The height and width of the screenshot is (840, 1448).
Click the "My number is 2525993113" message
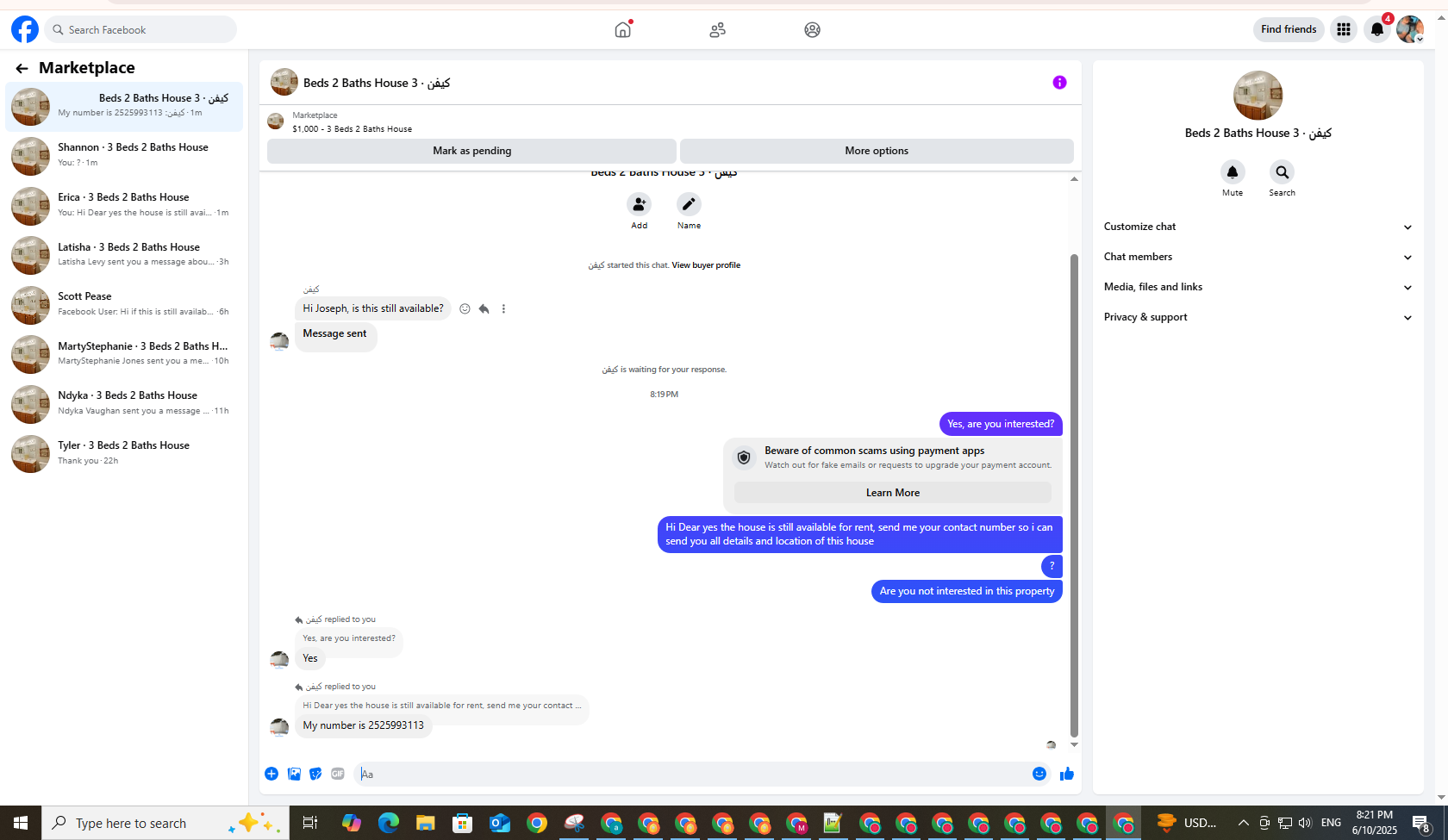(x=363, y=725)
